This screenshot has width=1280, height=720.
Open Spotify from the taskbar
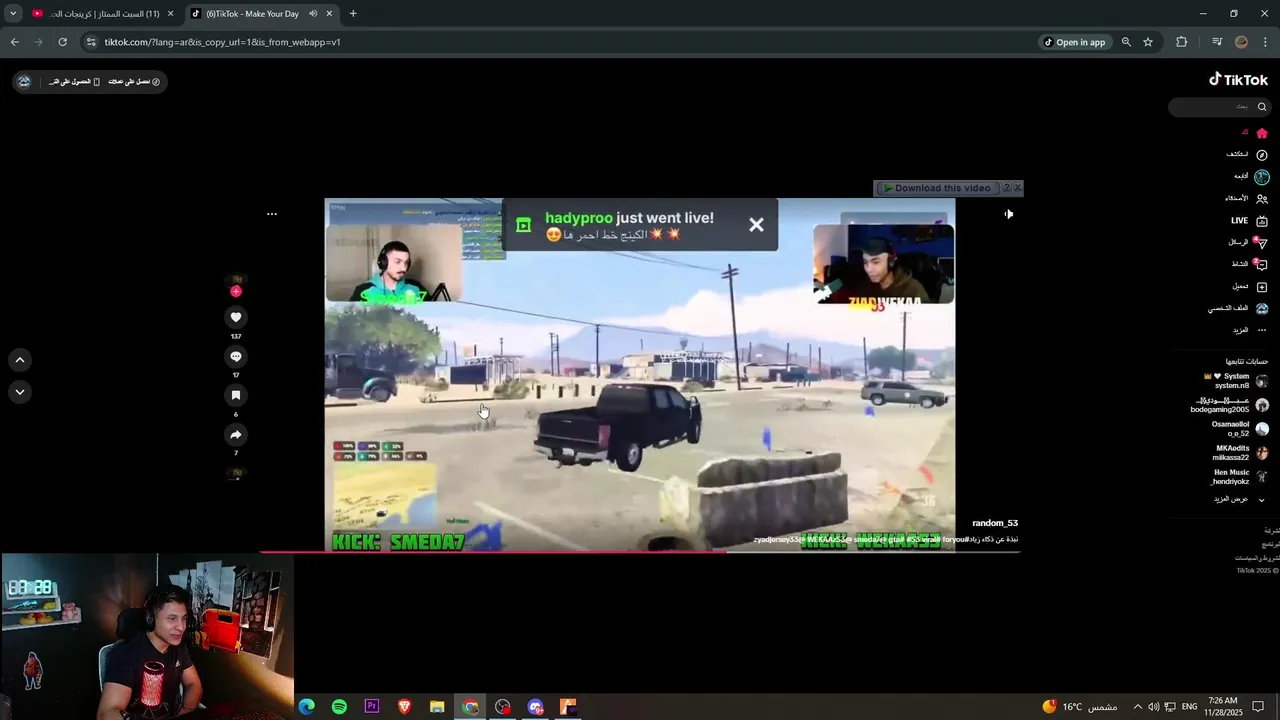[339, 706]
